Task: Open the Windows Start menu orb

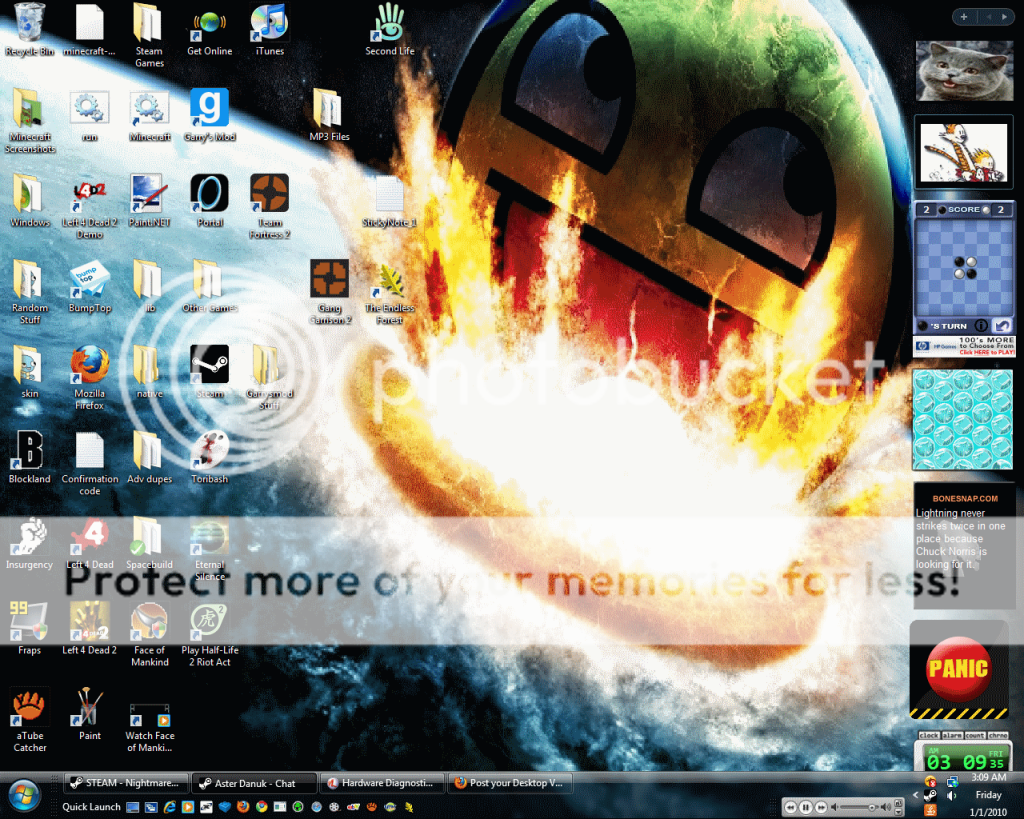Action: 25,796
